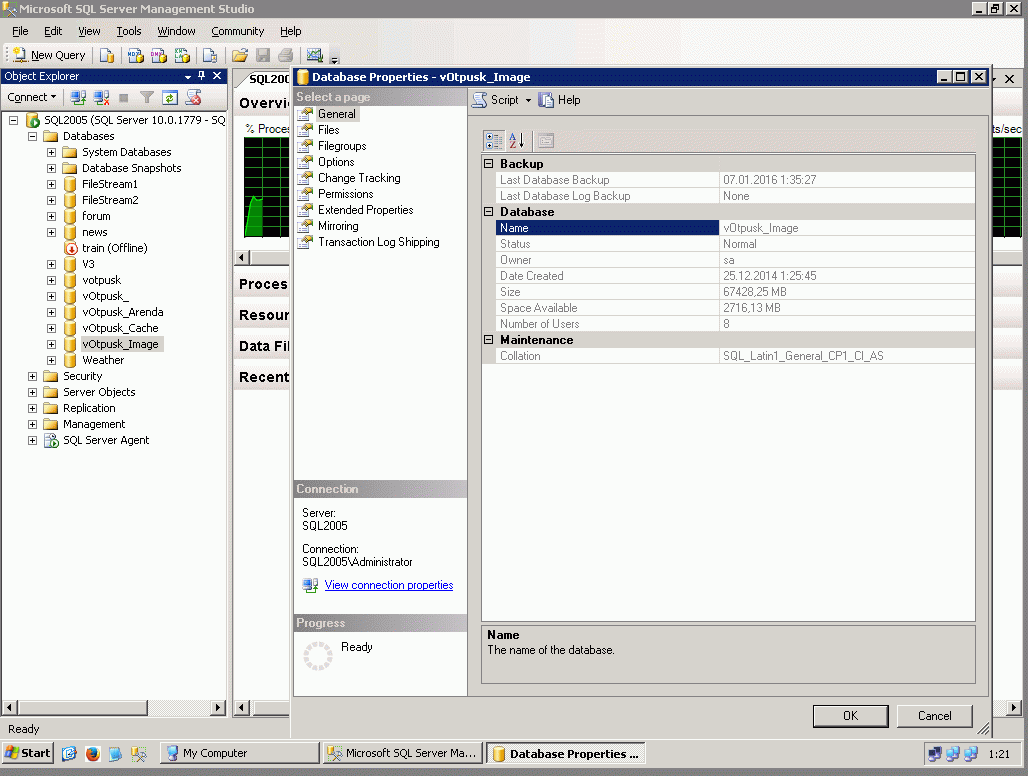Click the Print icon in the toolbar
Screen dimensions: 1028x776
286,56
